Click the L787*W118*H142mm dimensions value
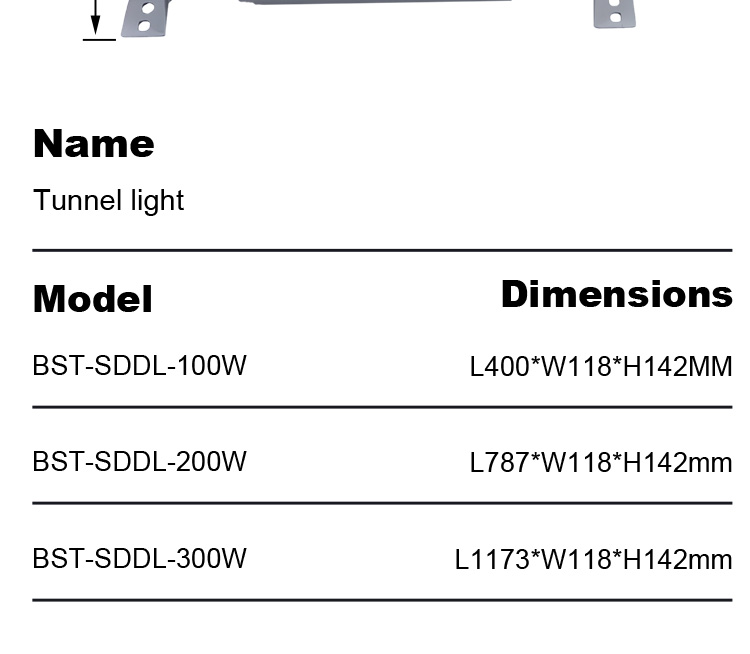Viewport: 750px width, 654px height. coord(601,463)
